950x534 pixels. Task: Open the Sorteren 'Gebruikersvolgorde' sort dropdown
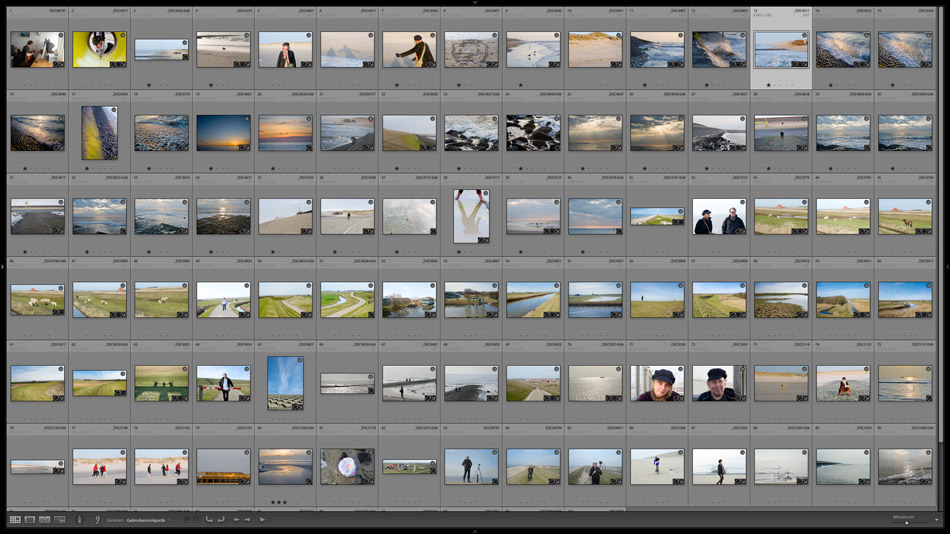(x=147, y=520)
